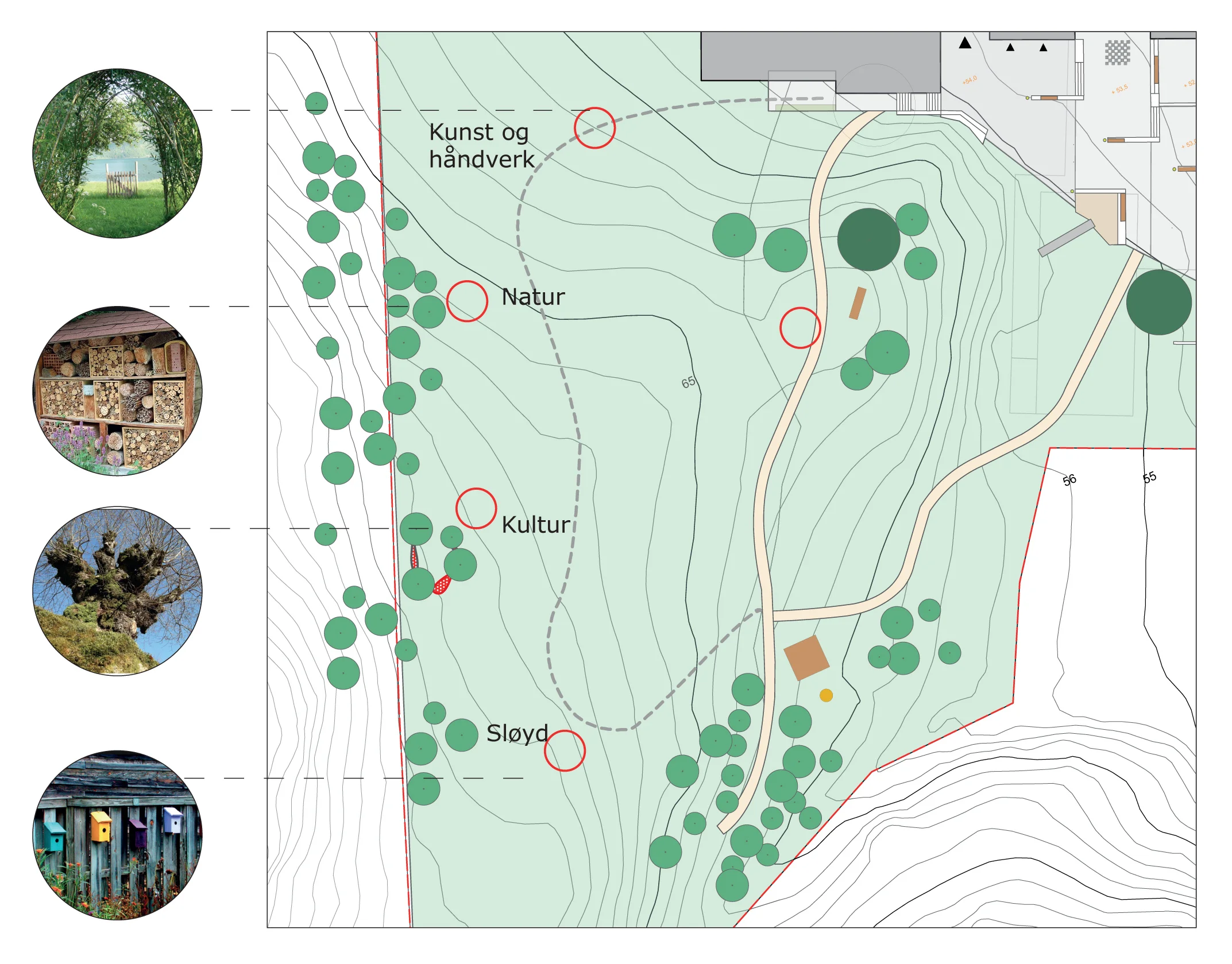Click the large brown square structure
1232x964 pixels.
click(x=806, y=658)
